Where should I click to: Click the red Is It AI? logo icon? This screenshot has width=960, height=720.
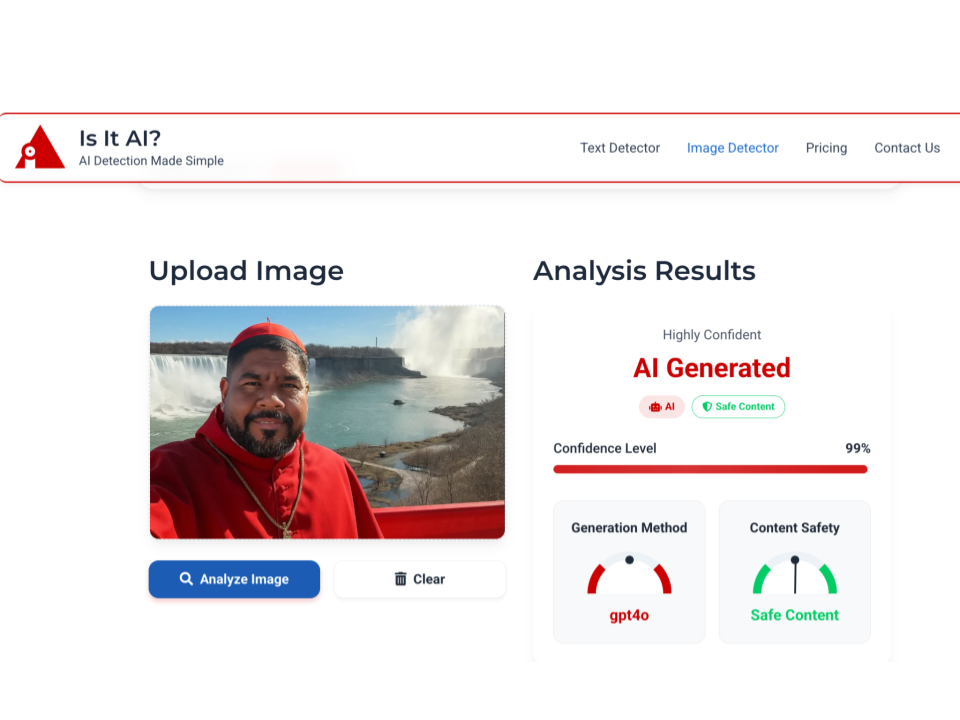(40, 147)
